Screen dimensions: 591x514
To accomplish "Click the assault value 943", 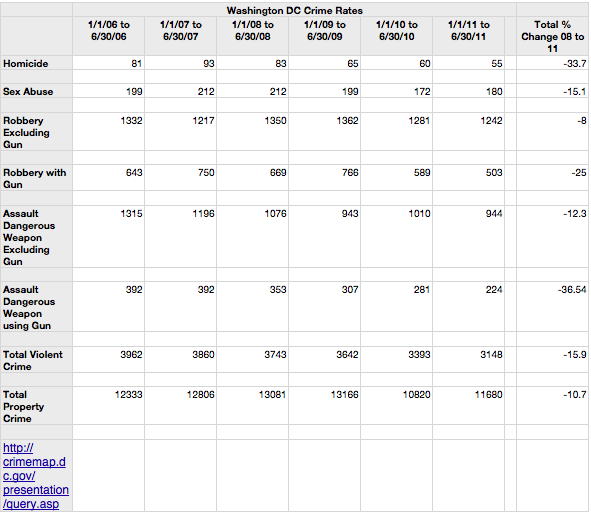I will (x=350, y=214).
